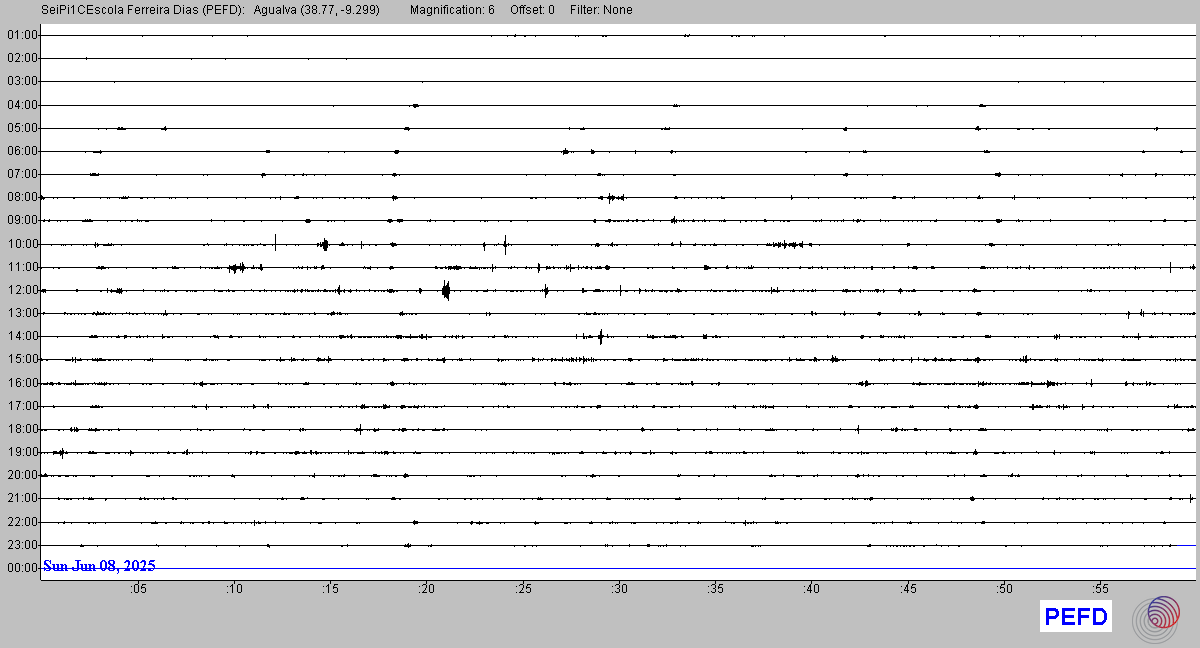Viewport: 1200px width, 648px height.
Task: Select the 20:00 hour label
Action: click(22, 475)
